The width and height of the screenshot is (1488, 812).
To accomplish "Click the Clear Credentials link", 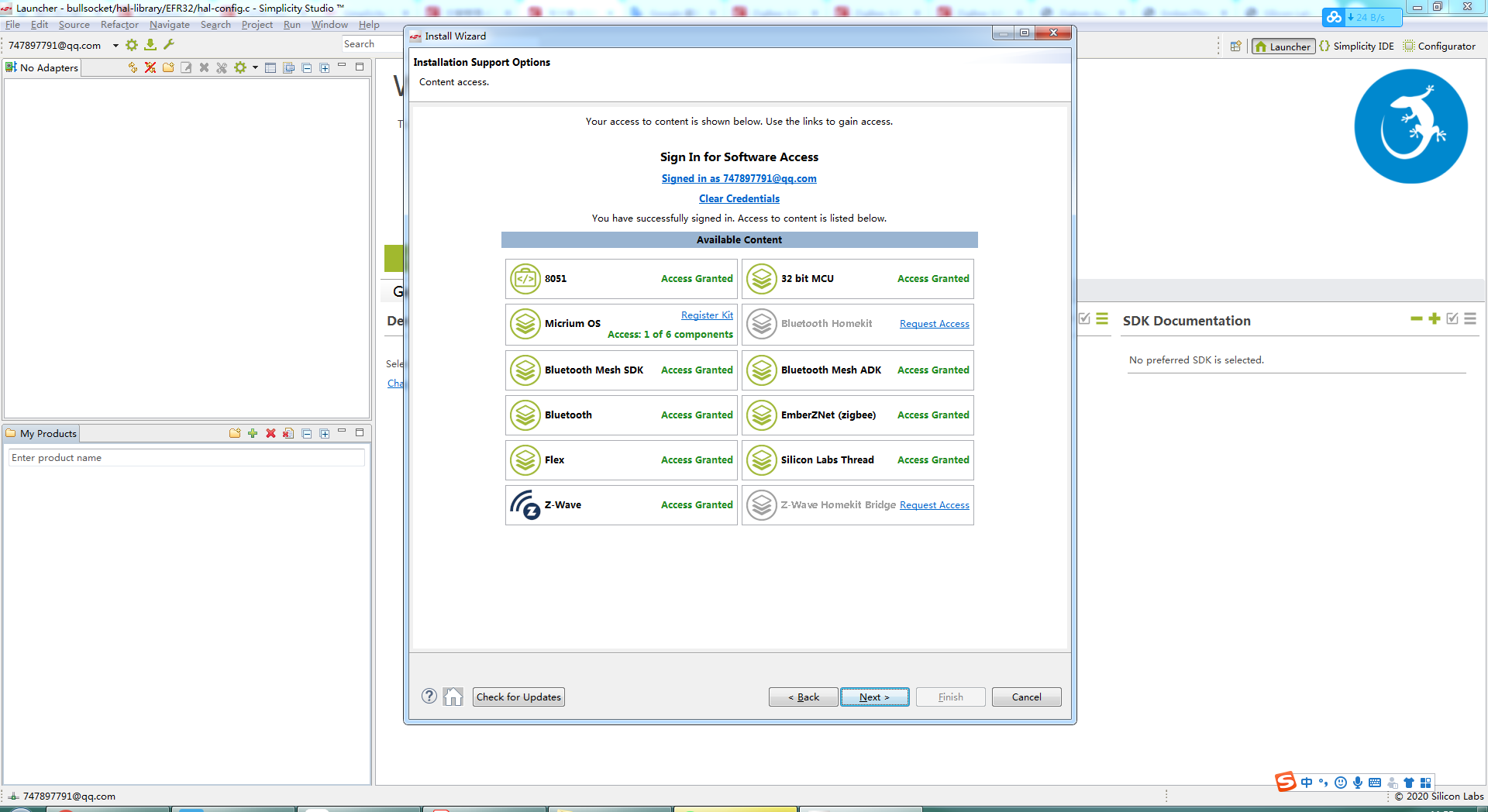I will tap(739, 198).
